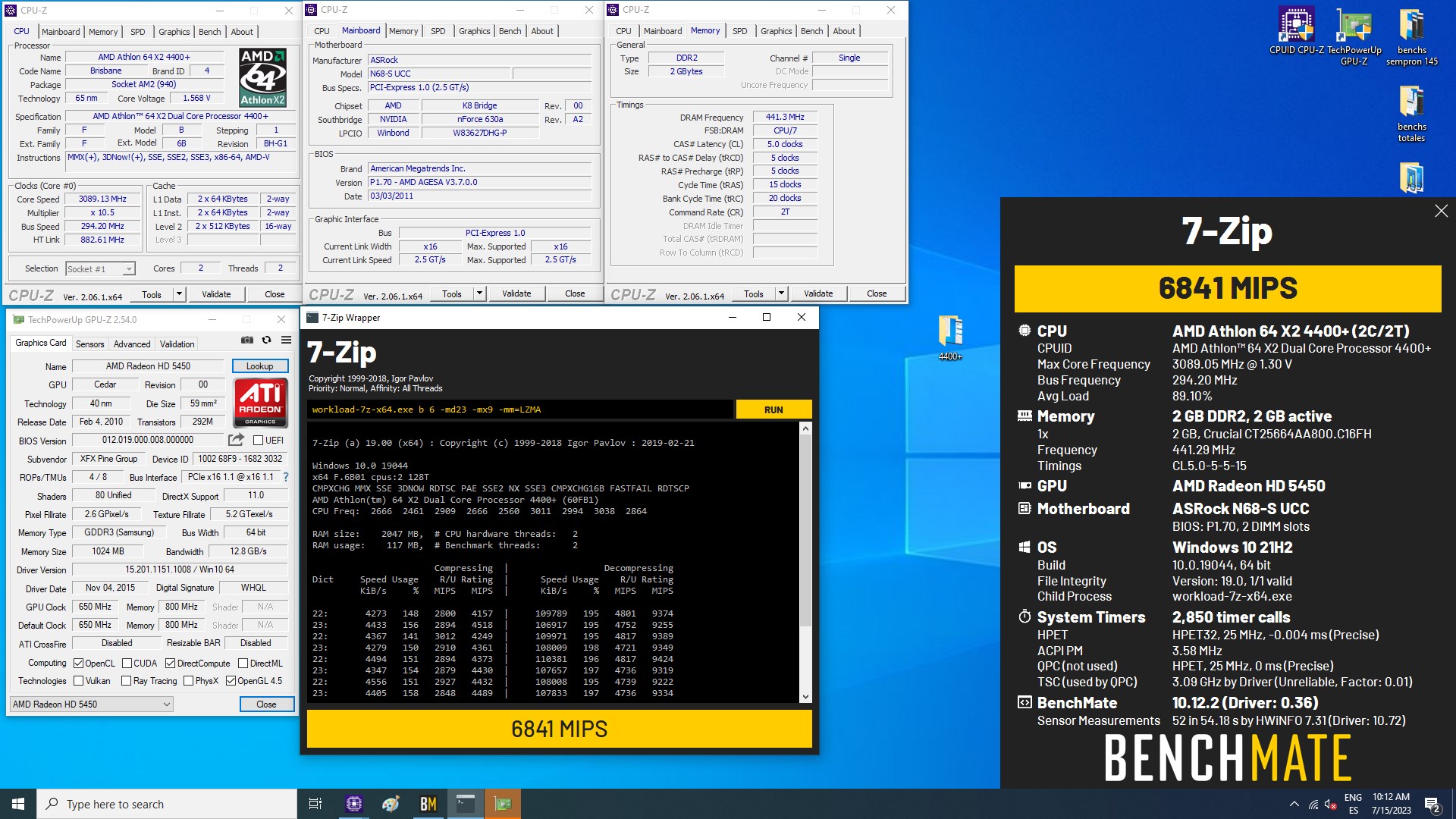The height and width of the screenshot is (819, 1456).
Task: Click the 6841 MIPS bar in 7-Zip Wrapper
Action: (559, 729)
